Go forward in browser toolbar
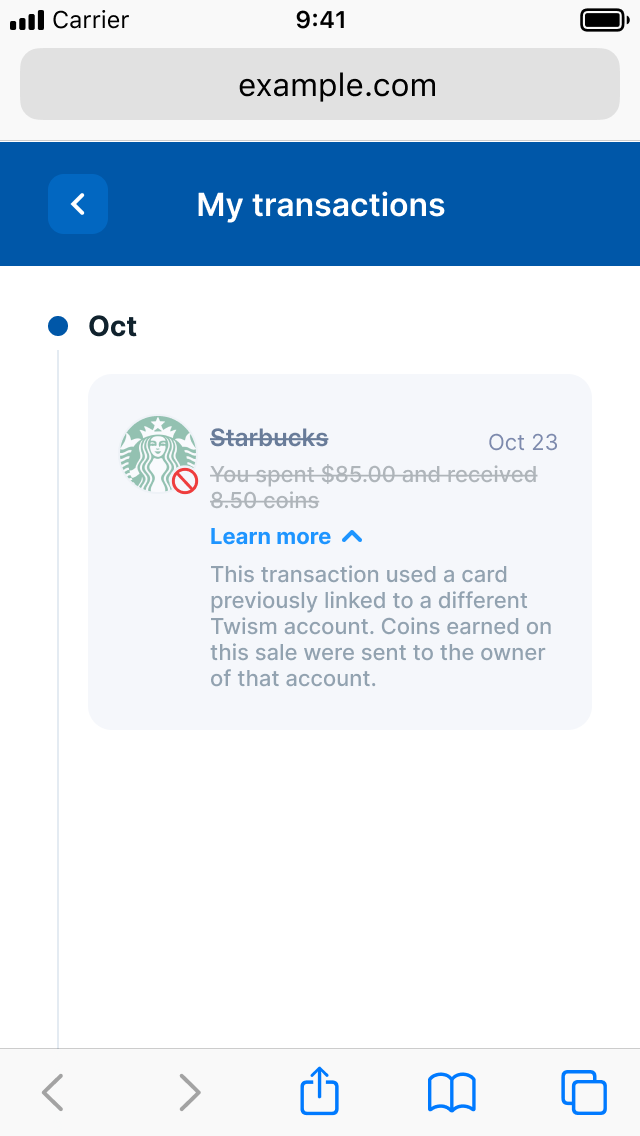640x1136 pixels. click(x=189, y=1093)
